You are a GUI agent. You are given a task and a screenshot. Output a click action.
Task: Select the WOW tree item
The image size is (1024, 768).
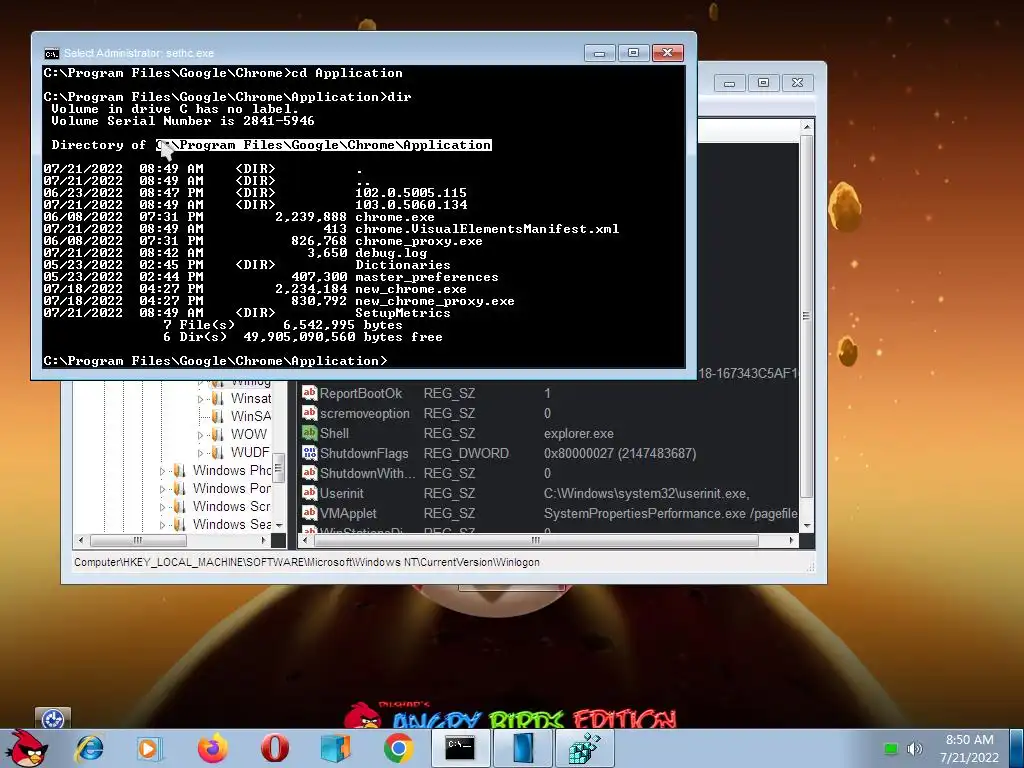click(x=249, y=434)
